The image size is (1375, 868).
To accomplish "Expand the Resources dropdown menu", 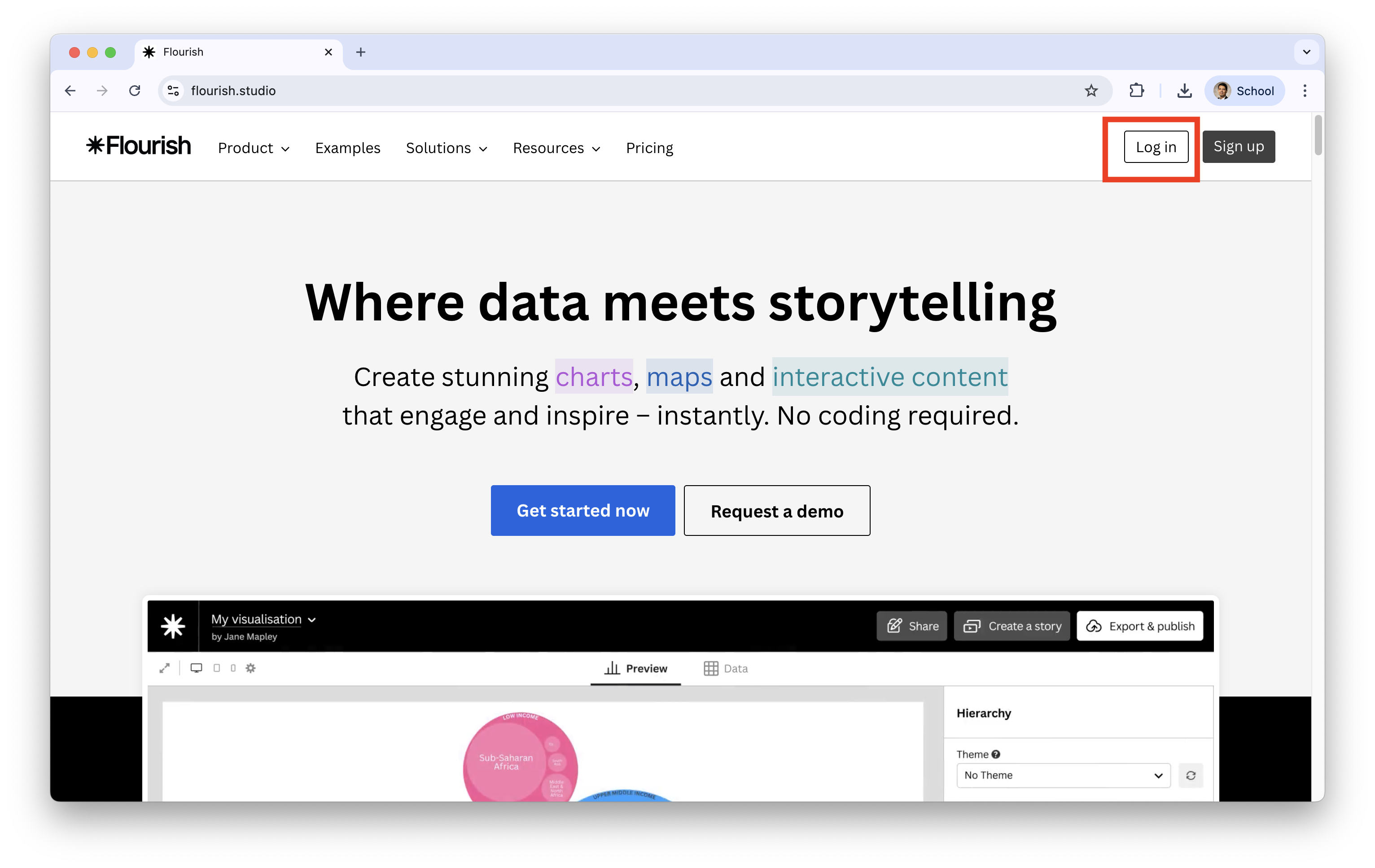I will [x=556, y=148].
